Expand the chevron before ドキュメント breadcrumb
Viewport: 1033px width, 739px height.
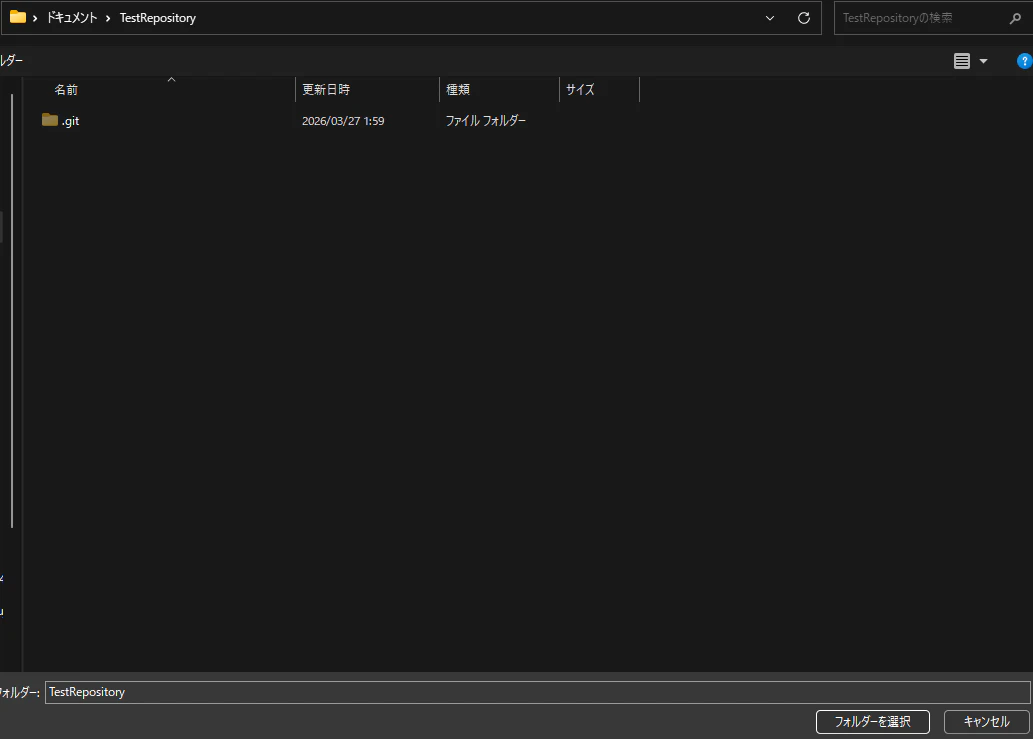[x=35, y=18]
